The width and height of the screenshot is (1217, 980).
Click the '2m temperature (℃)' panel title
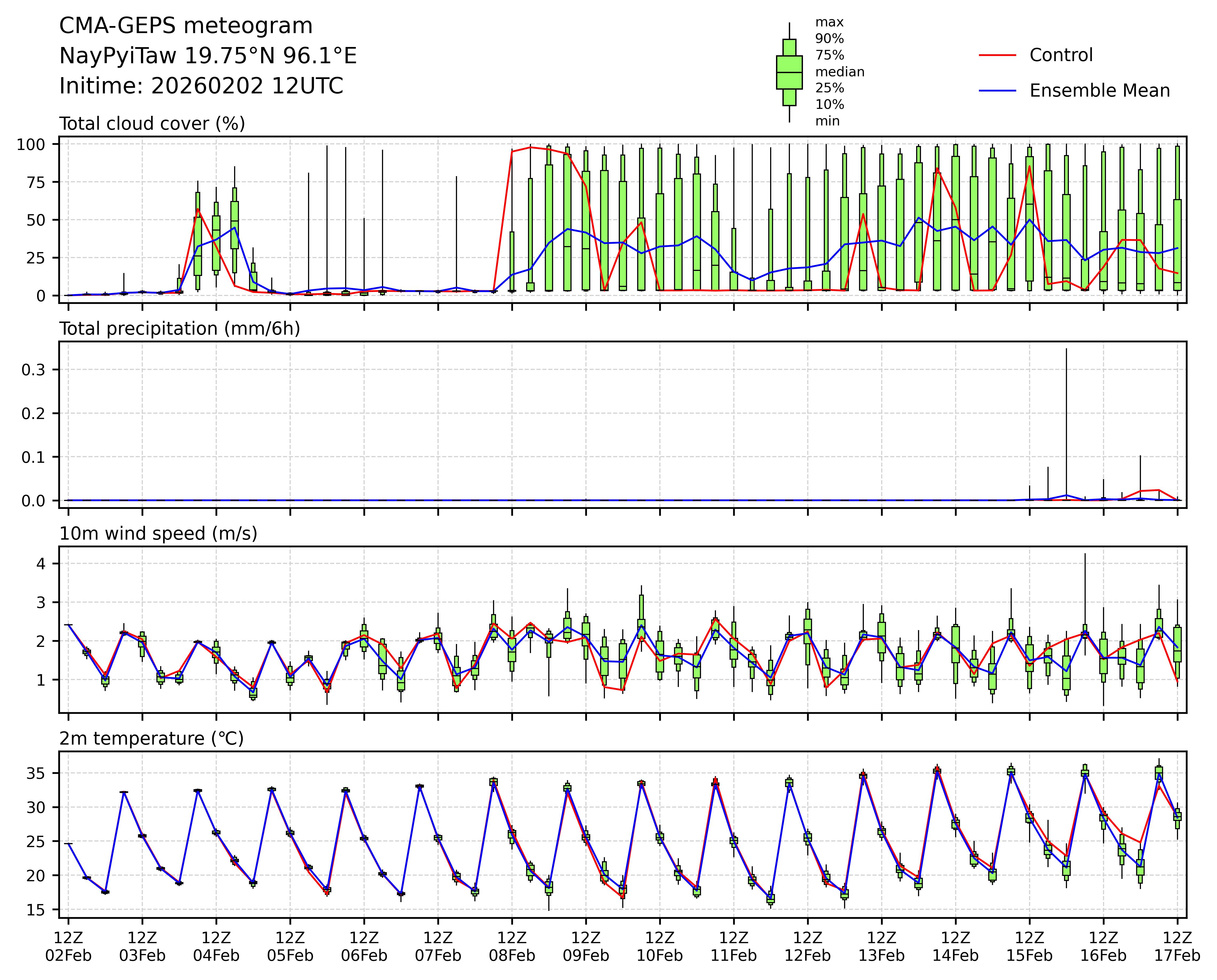[151, 738]
